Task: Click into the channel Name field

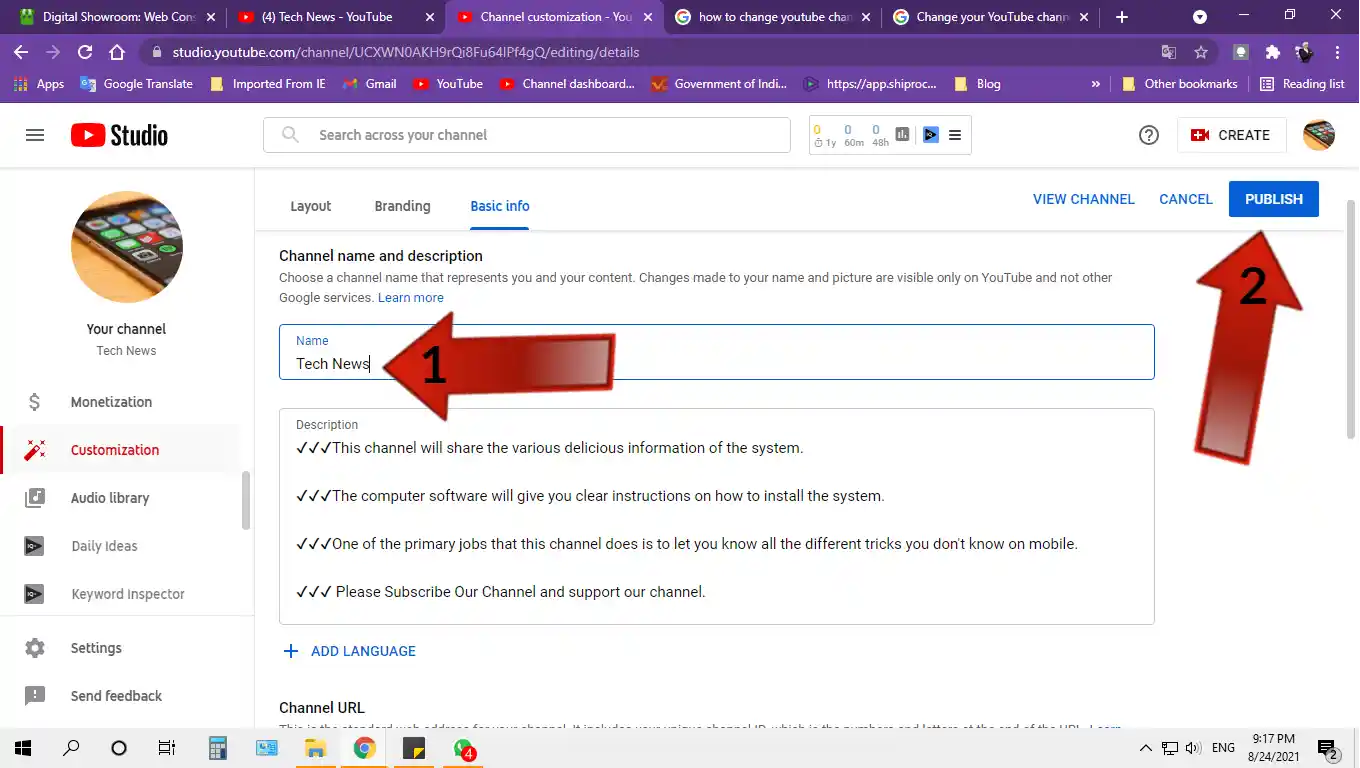Action: [x=717, y=352]
